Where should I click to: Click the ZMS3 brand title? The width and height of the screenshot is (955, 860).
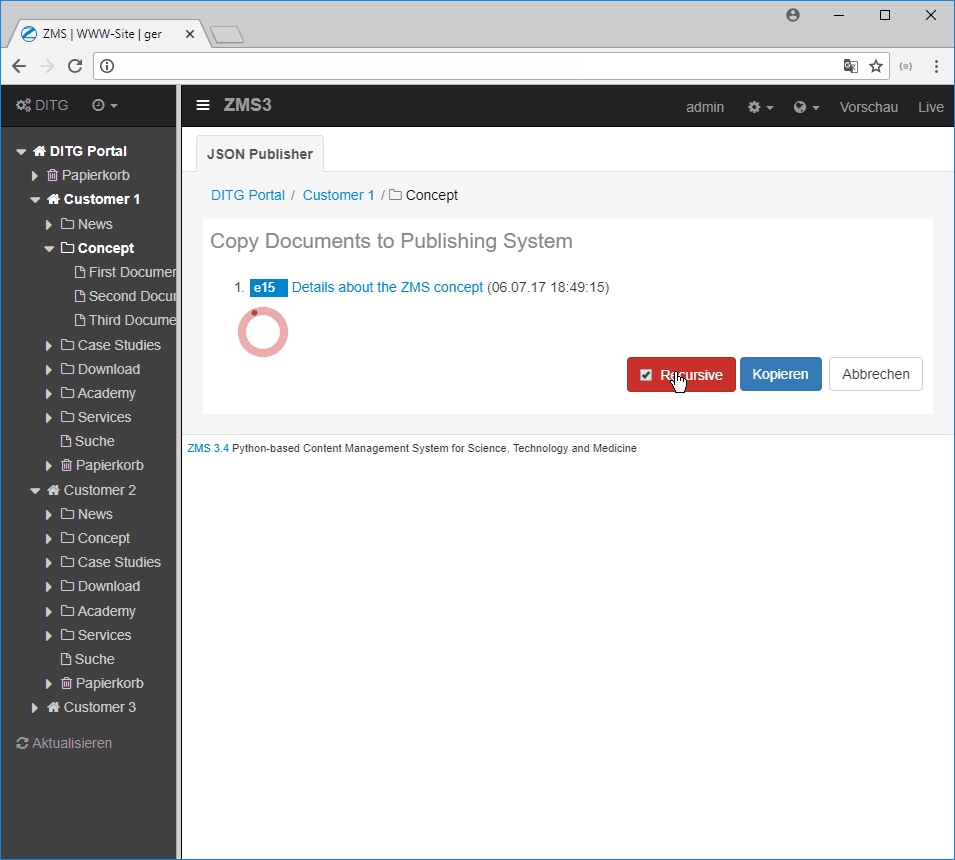coord(247,105)
